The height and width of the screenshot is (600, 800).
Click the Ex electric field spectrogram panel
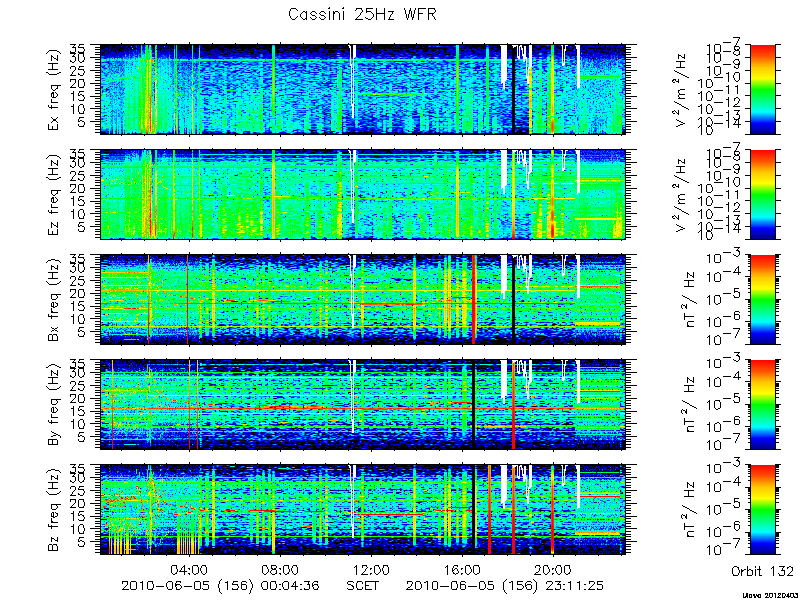pyautogui.click(x=362, y=89)
